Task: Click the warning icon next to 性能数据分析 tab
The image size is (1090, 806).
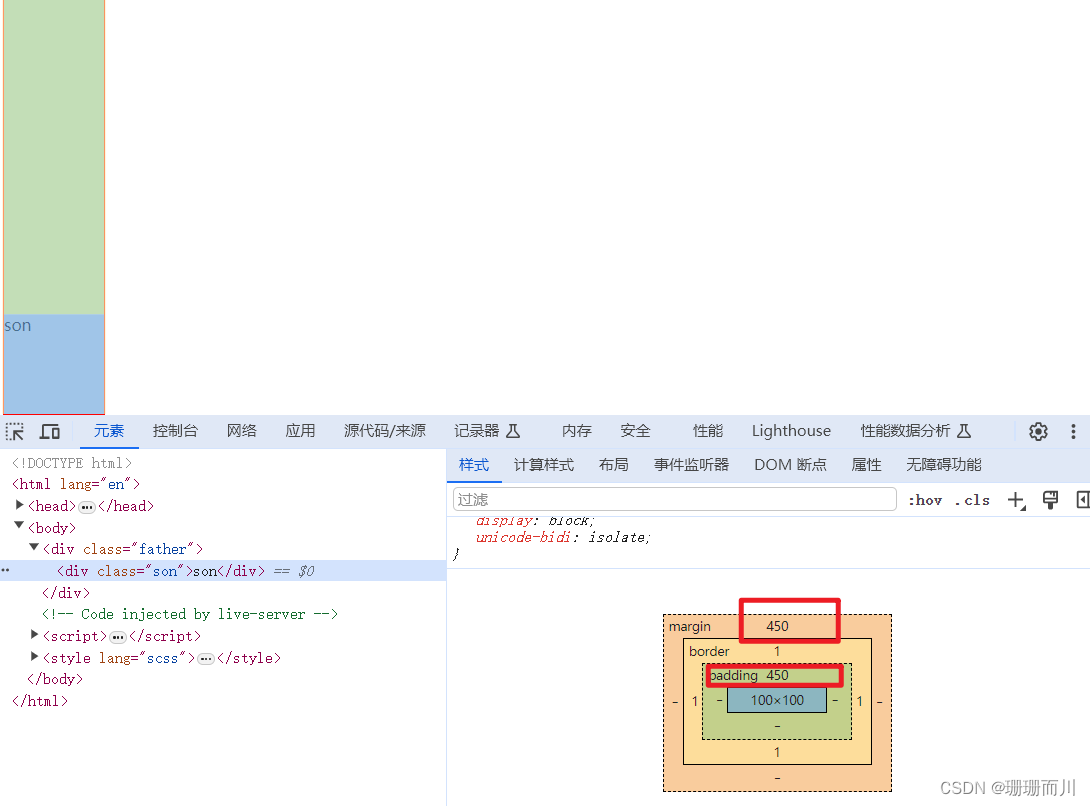Action: click(962, 431)
